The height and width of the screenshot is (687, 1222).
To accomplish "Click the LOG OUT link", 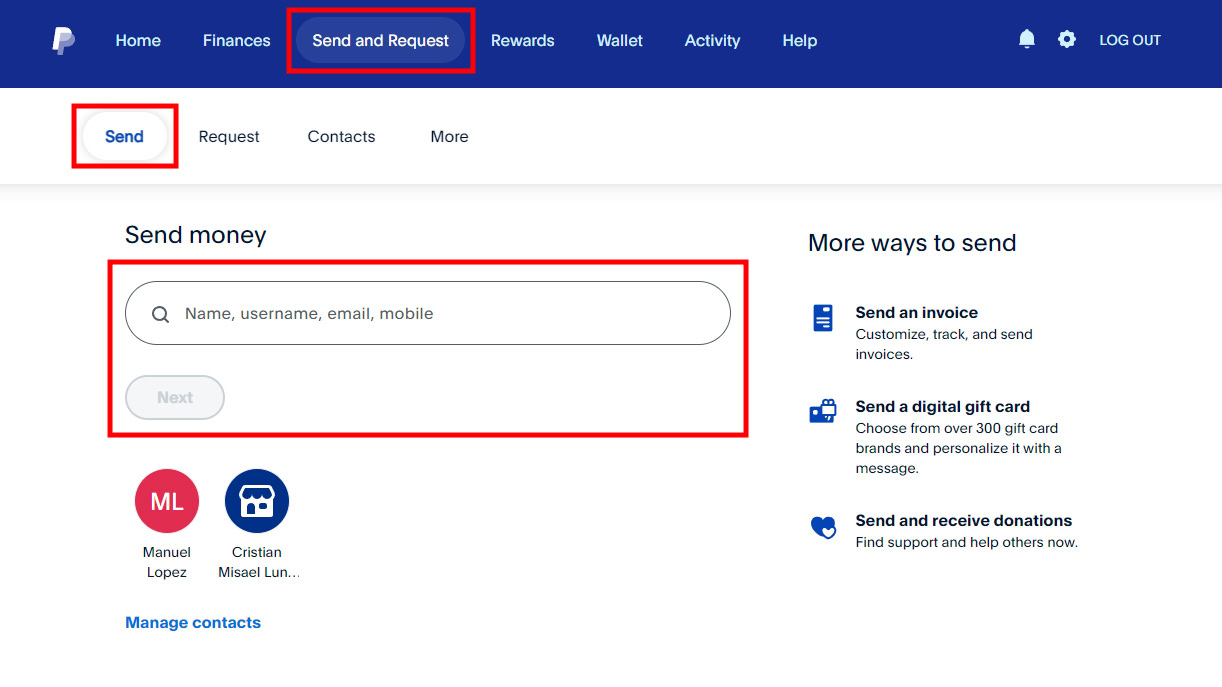I will 1130,41.
